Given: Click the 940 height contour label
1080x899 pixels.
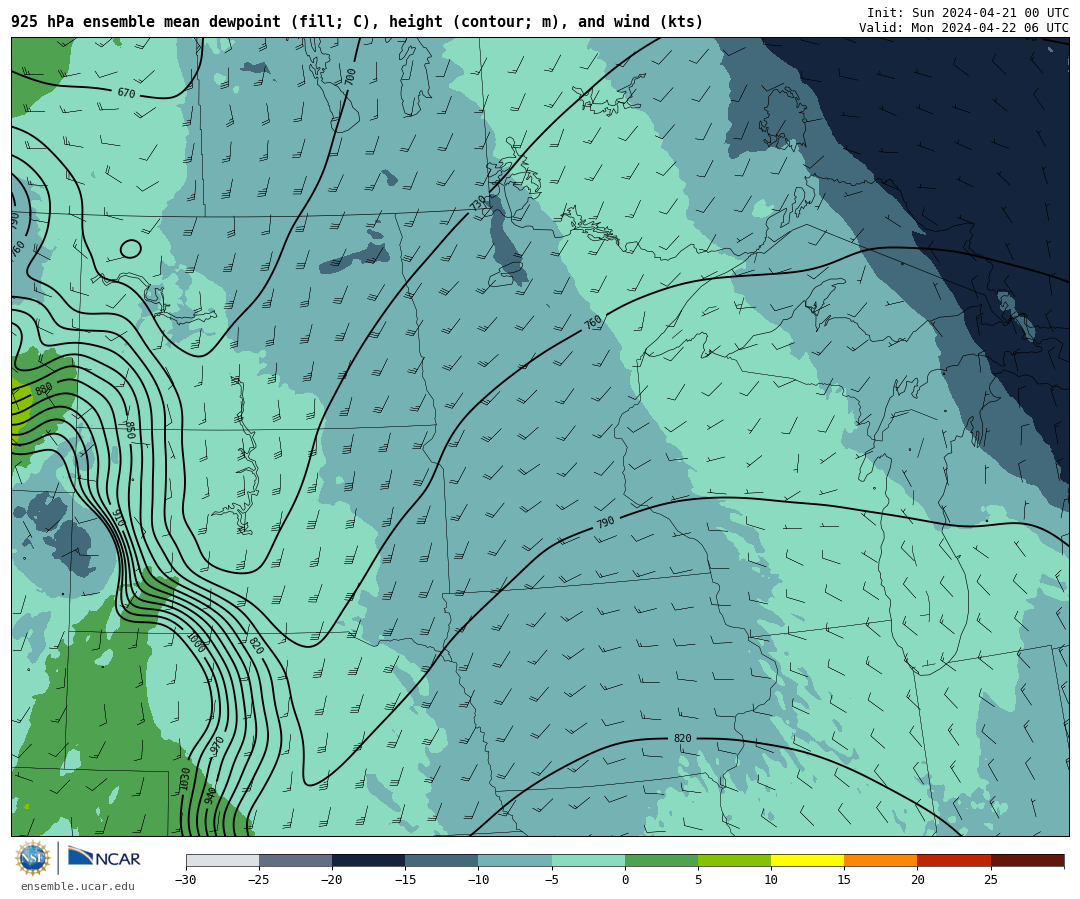Looking at the screenshot, I should pos(211,796).
